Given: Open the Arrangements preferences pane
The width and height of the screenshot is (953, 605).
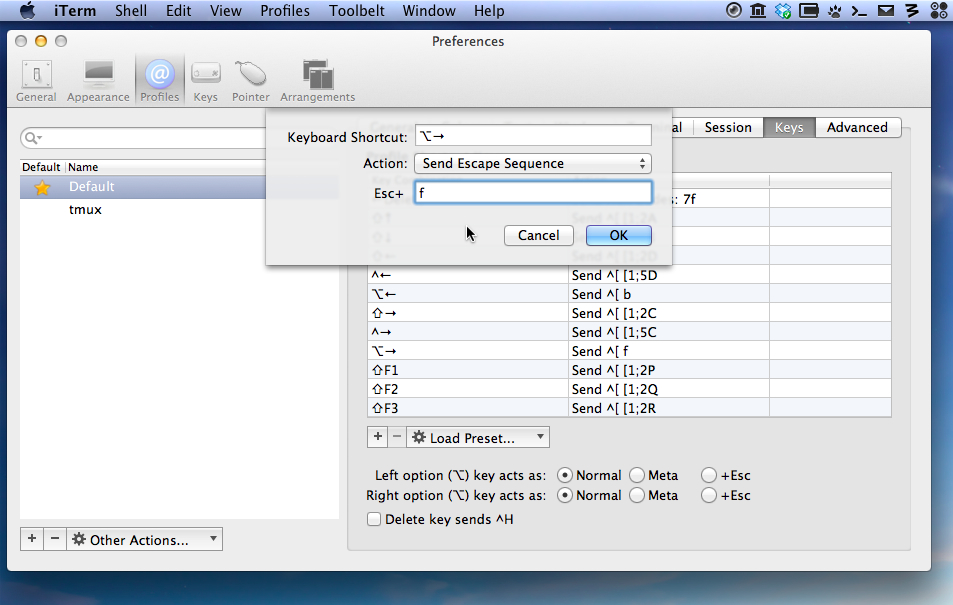Looking at the screenshot, I should pos(317,81).
